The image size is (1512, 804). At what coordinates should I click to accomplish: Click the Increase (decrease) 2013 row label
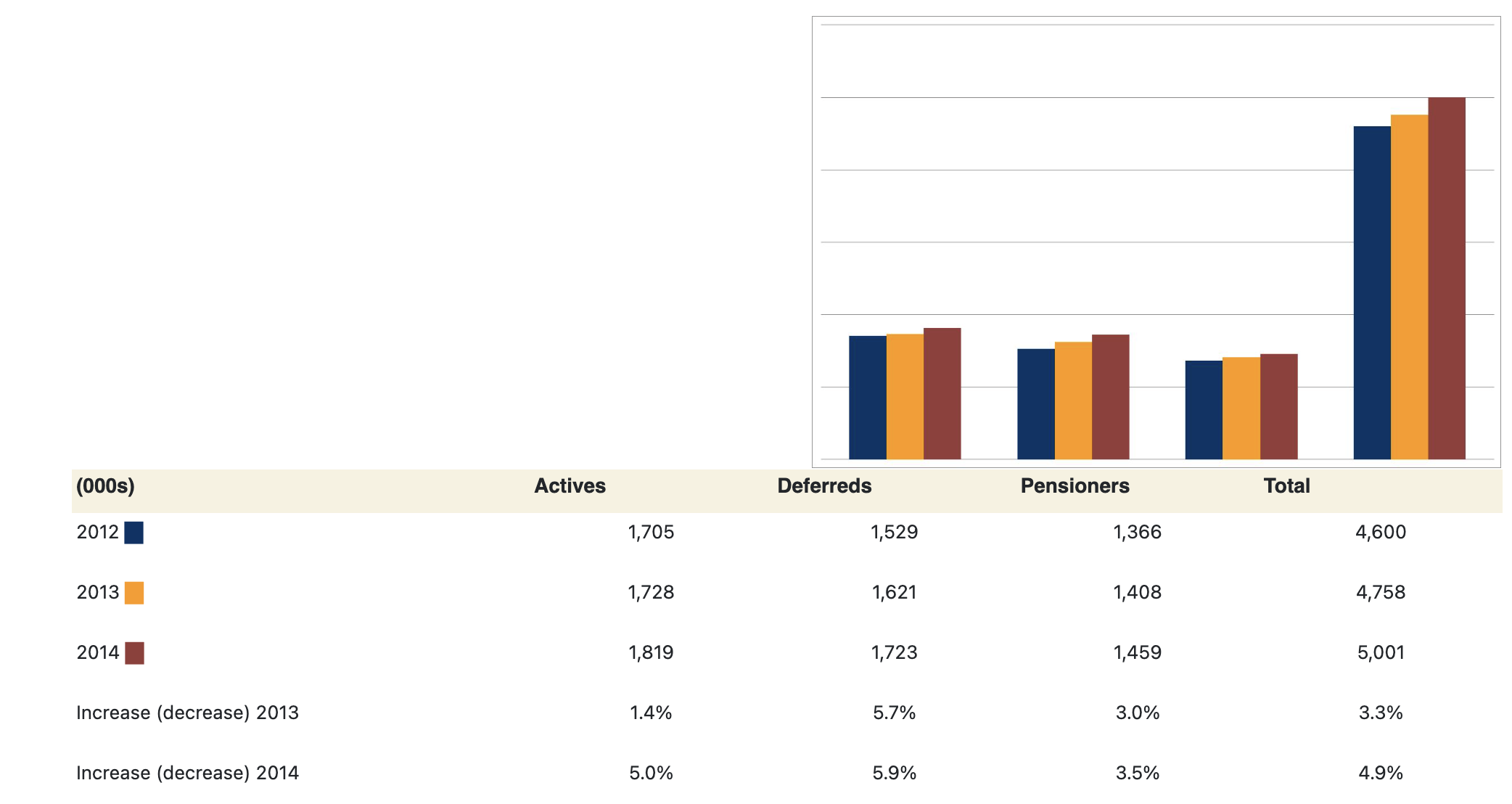187,713
